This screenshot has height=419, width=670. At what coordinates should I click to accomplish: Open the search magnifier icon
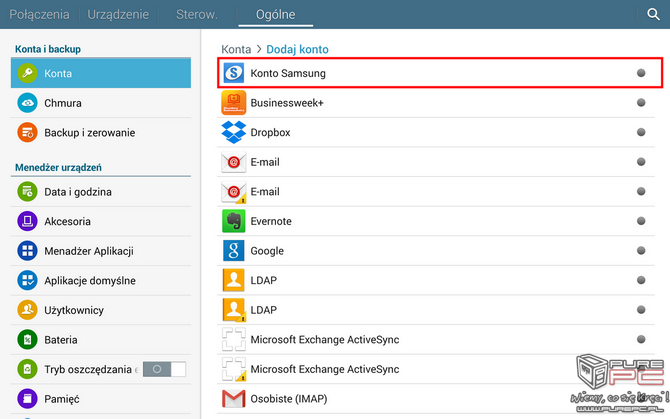(x=652, y=14)
